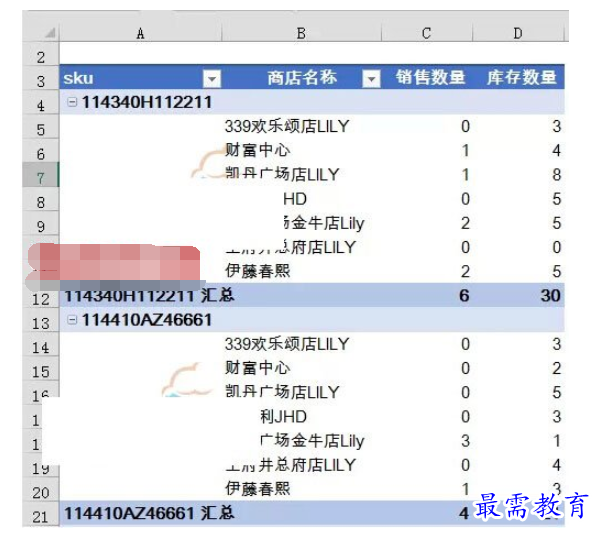Click 财富中心 in row 6

tap(257, 150)
